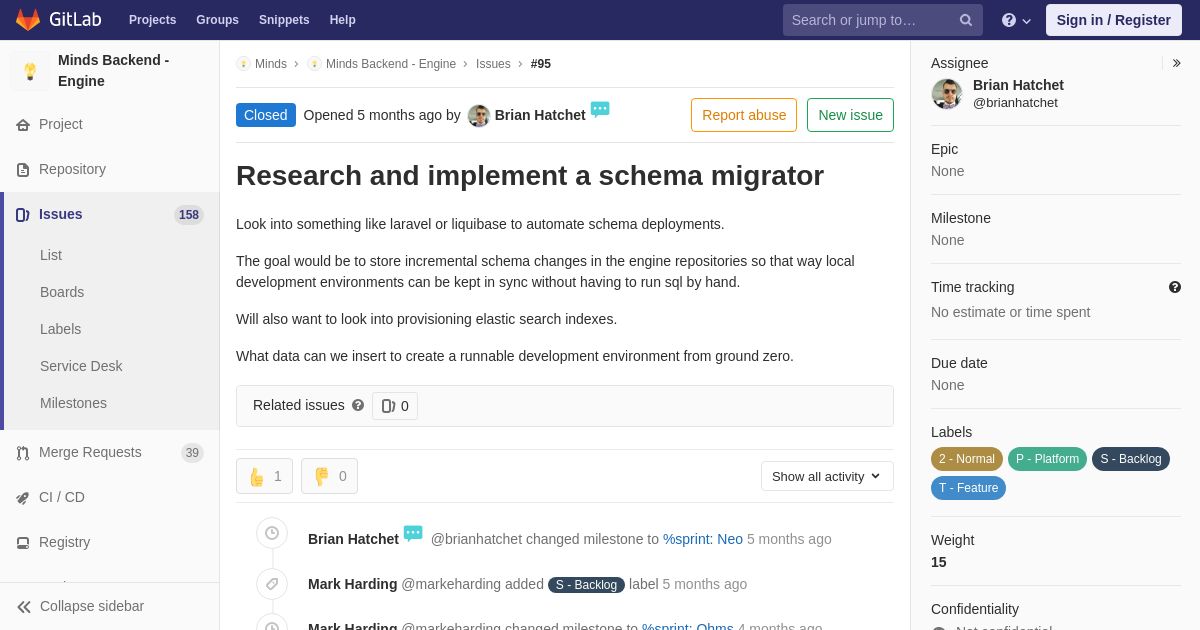
Task: Click the GitLab fox logo
Action: [x=28, y=20]
